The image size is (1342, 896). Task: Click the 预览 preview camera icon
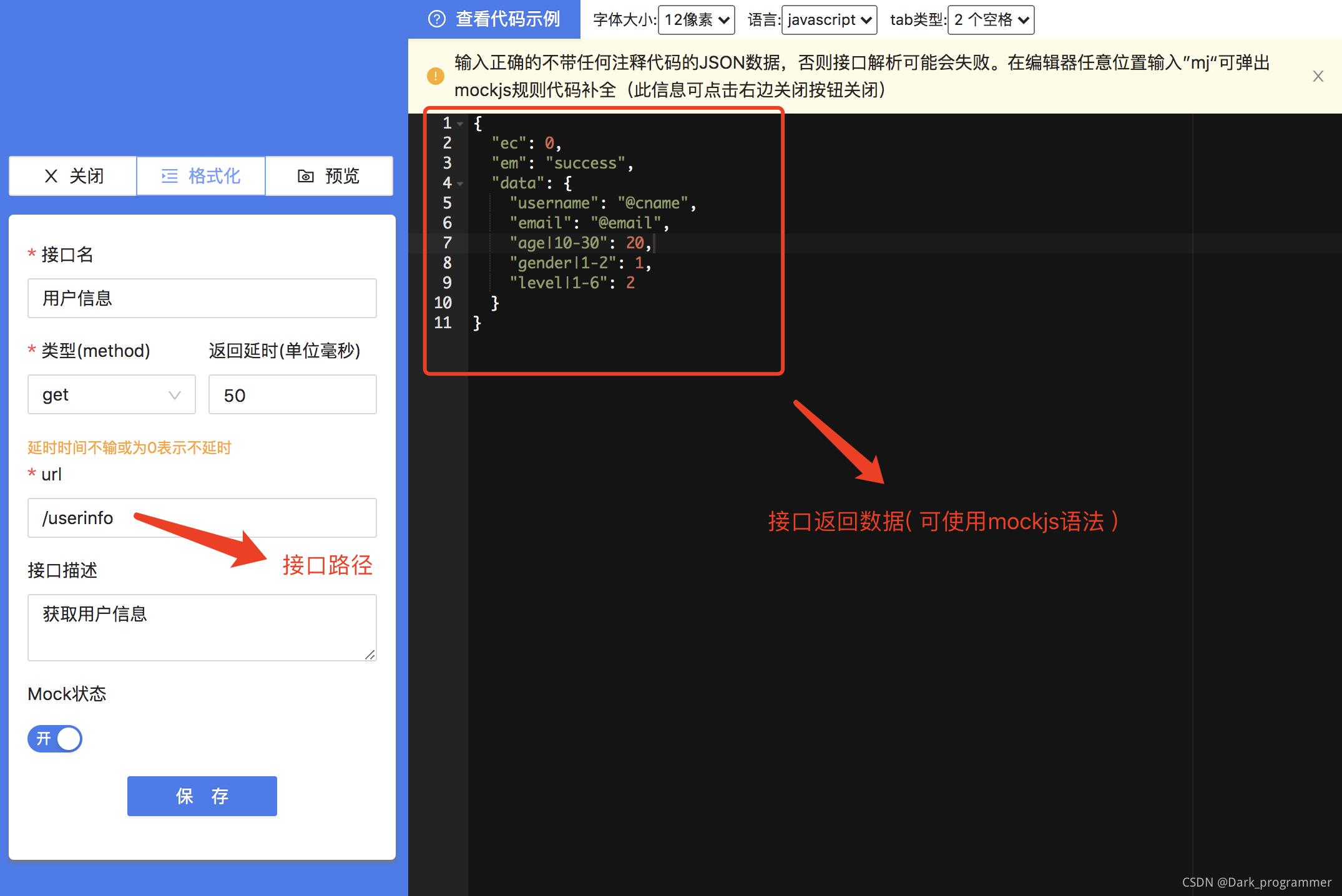[x=305, y=177]
